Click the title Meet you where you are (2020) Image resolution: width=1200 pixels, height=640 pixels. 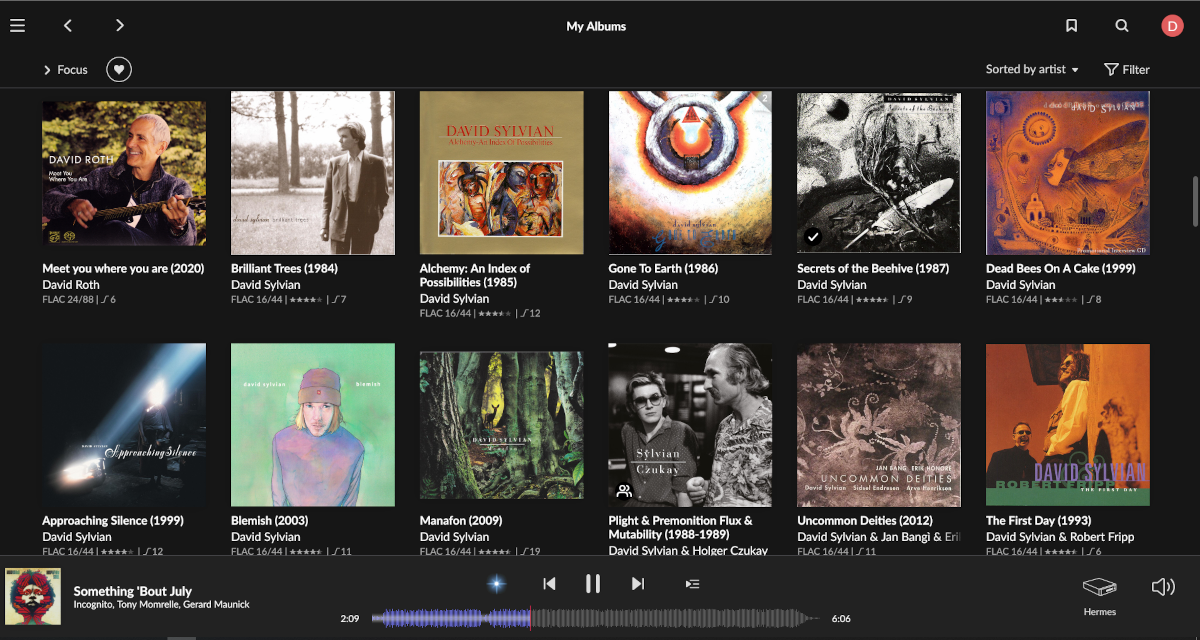click(x=123, y=269)
